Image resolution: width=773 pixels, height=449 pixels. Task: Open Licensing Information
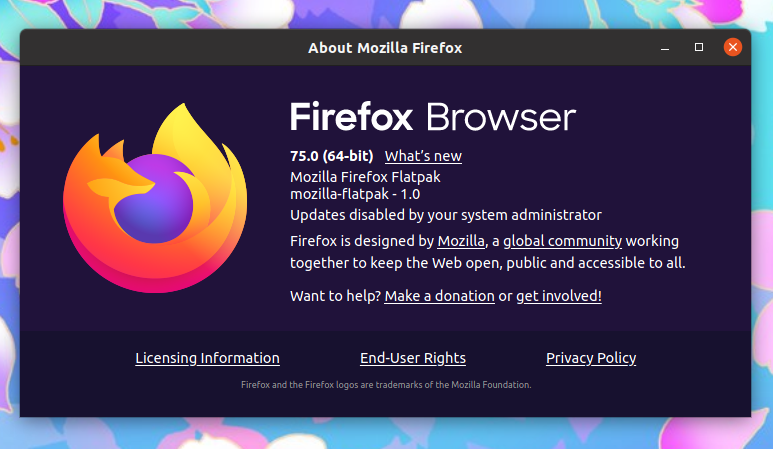point(208,358)
